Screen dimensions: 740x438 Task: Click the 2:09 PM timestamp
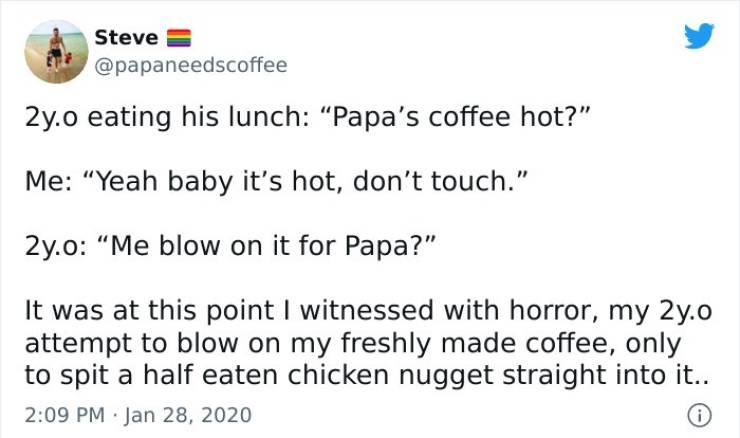click(x=62, y=414)
